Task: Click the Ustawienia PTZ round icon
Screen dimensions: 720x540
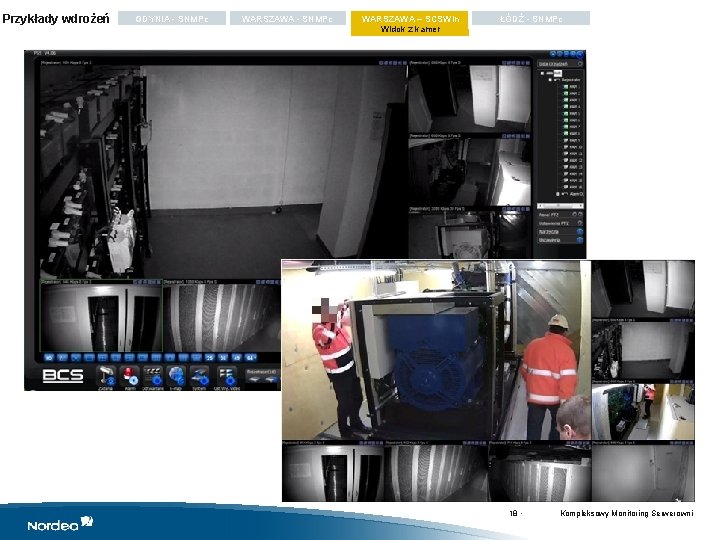Action: 580,223
